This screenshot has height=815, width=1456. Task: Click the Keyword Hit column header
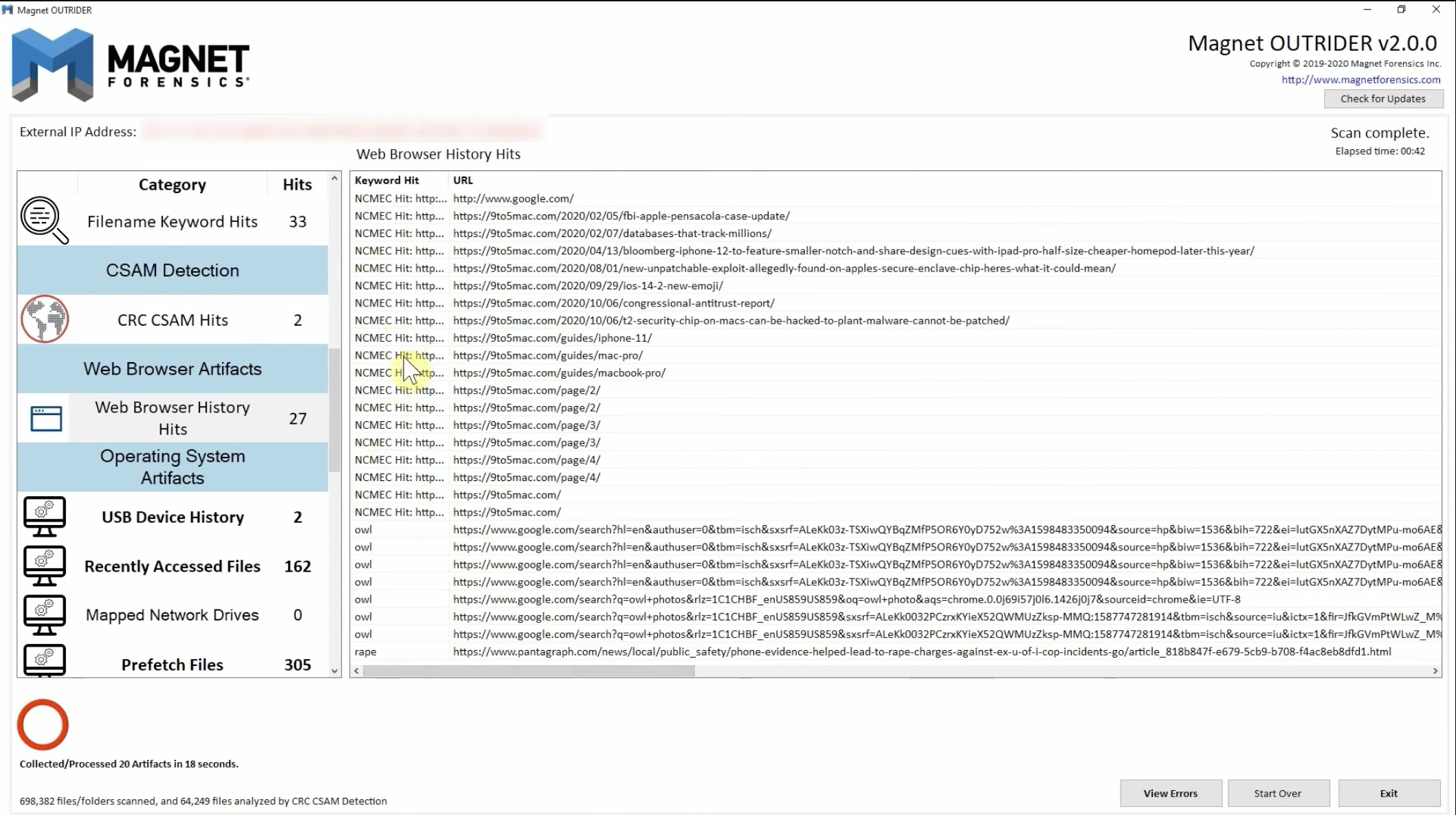[399, 180]
